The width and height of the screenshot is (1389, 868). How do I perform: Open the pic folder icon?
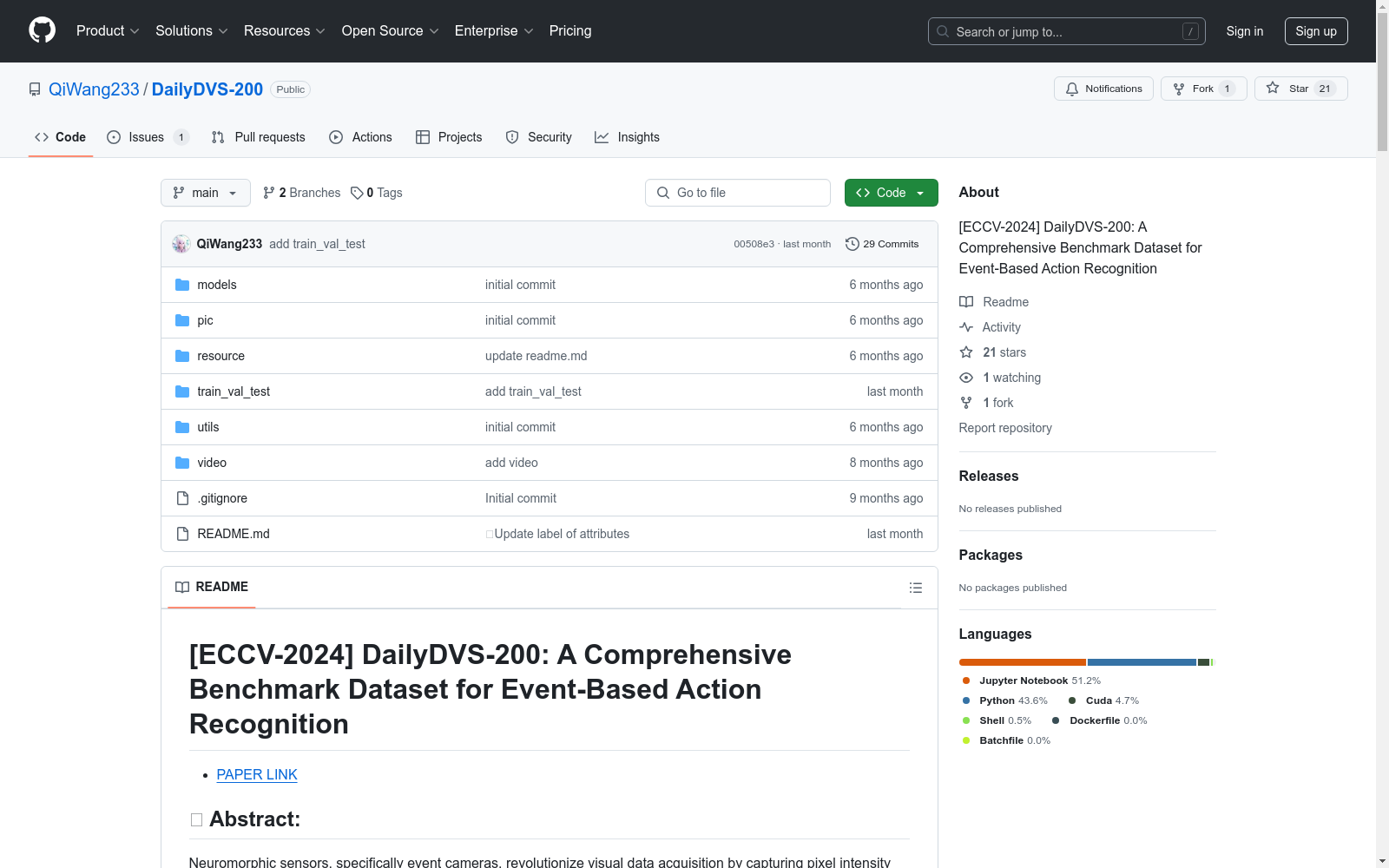182,320
